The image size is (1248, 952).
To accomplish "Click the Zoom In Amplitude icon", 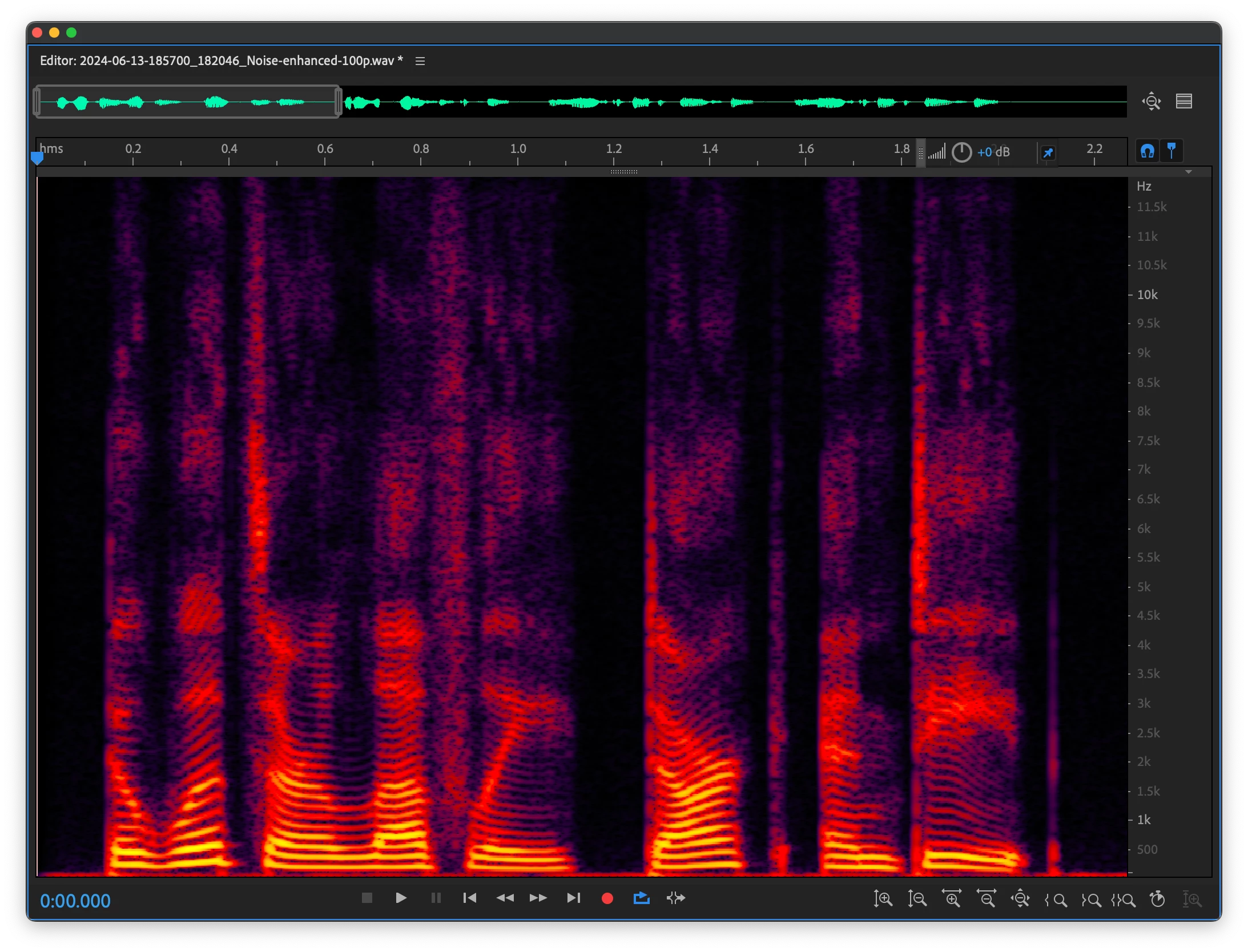I will click(x=883, y=899).
